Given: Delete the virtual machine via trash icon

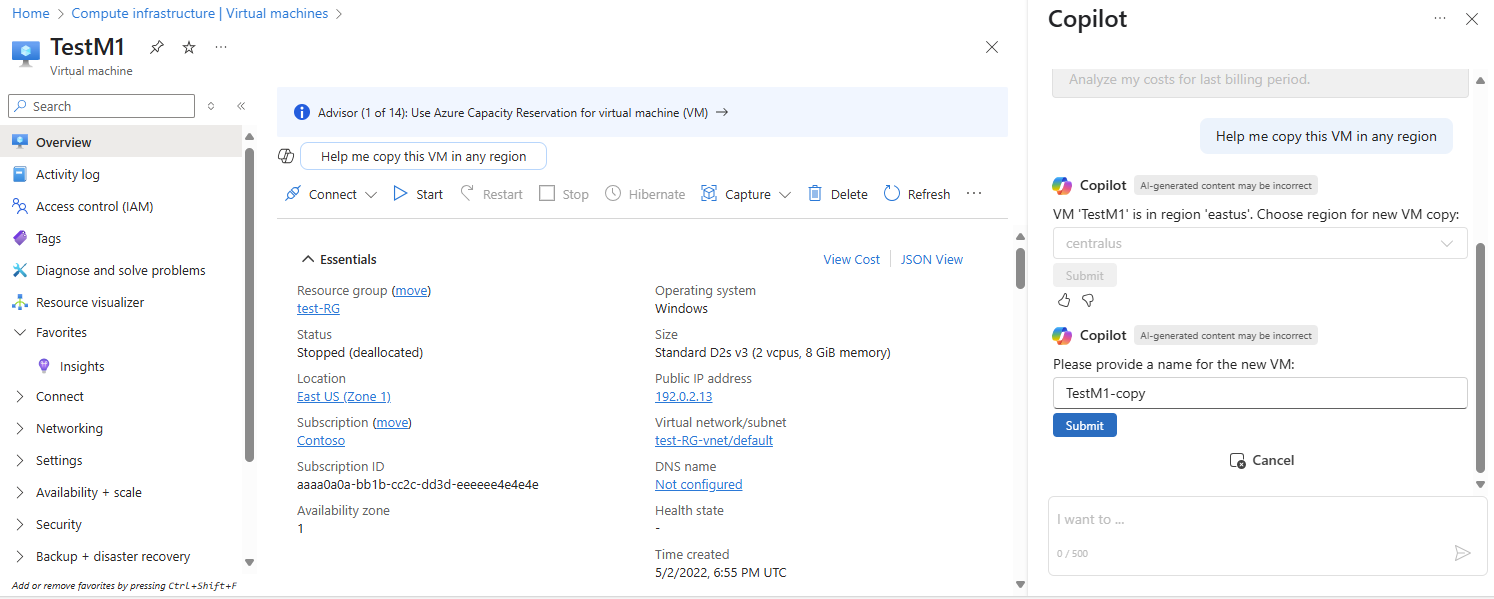Looking at the screenshot, I should [x=815, y=194].
